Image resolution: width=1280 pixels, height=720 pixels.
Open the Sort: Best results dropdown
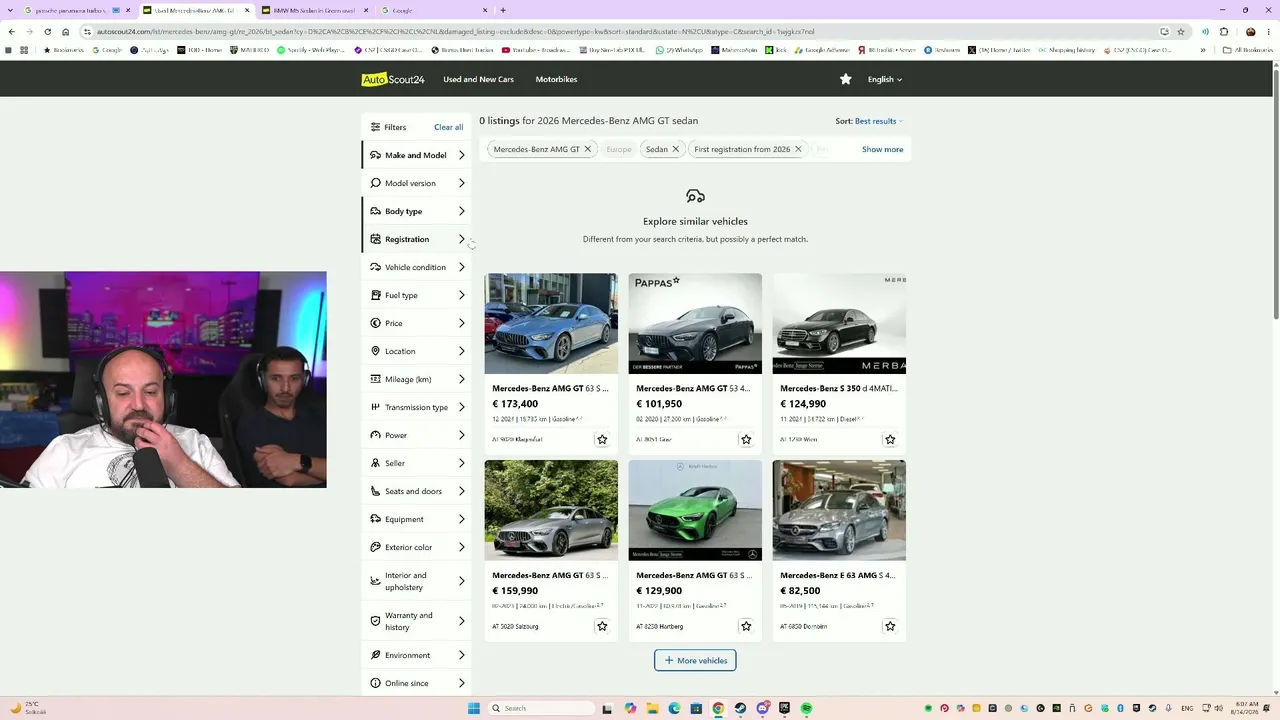pyautogui.click(x=869, y=121)
